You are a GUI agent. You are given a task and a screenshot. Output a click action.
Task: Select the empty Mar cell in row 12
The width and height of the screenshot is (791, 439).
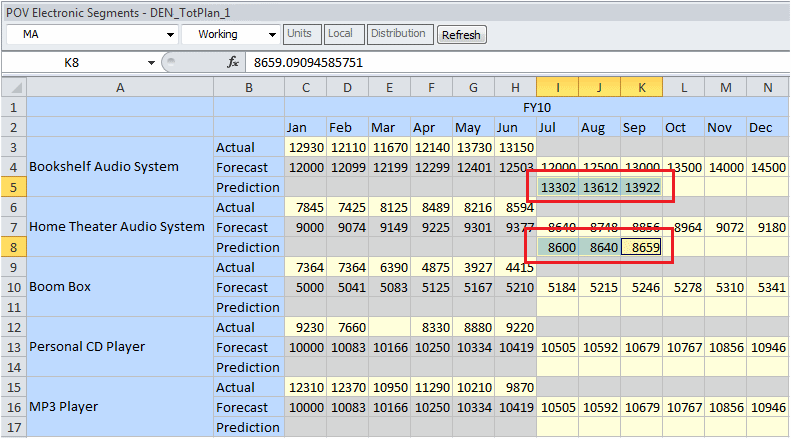[389, 327]
